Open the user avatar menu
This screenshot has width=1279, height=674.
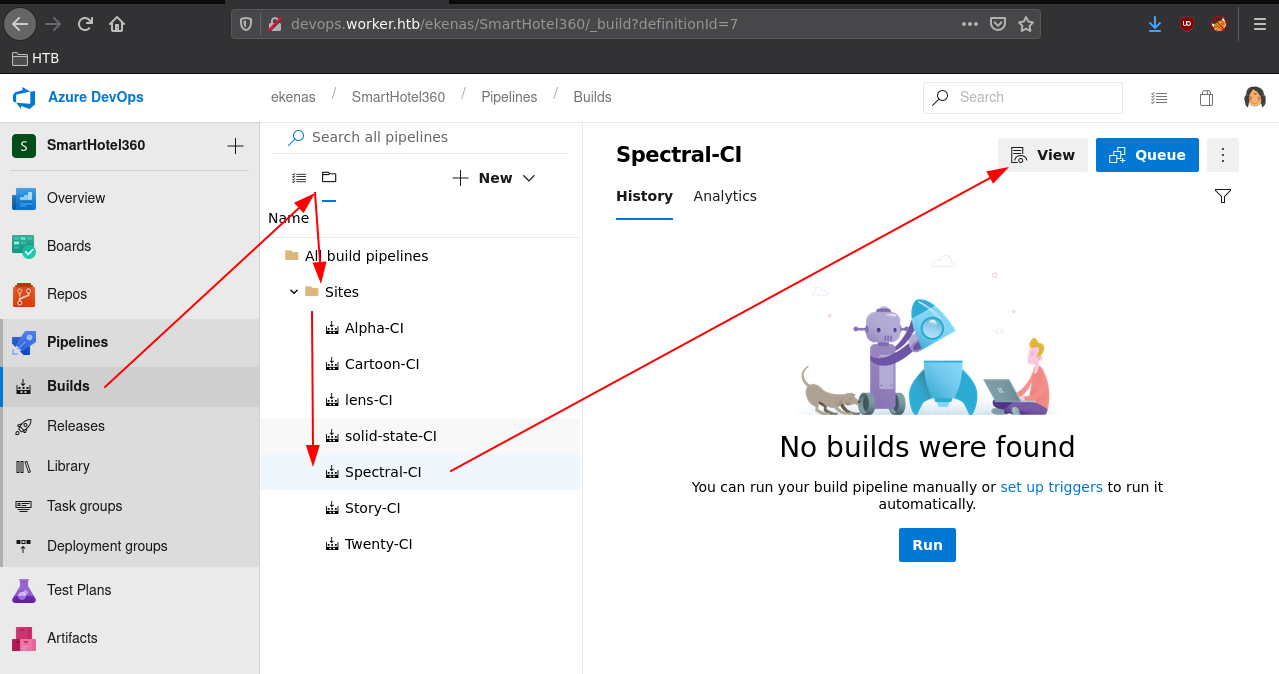point(1255,97)
